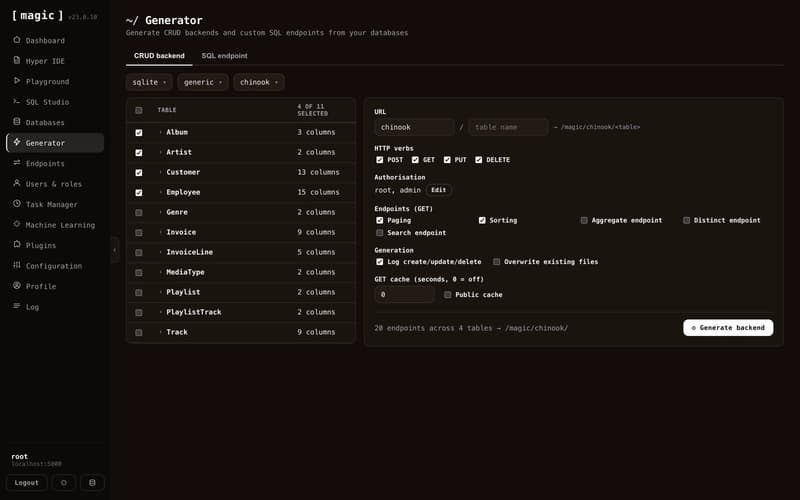This screenshot has height=500, width=800.
Task: Open Task Manager via its clock icon
Action: click(17, 204)
